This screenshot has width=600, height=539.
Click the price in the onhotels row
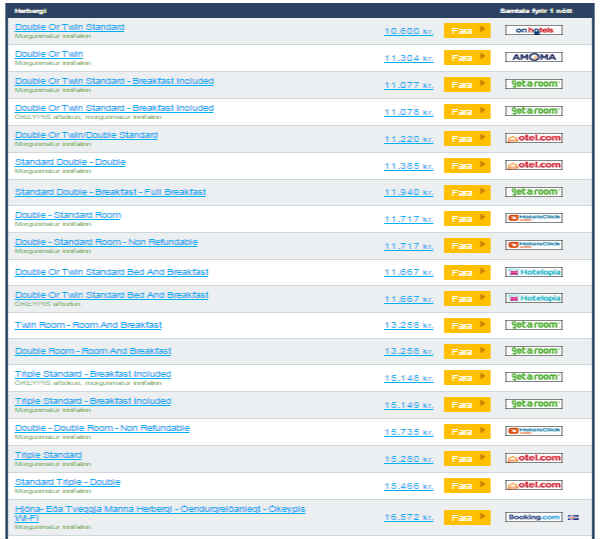point(409,31)
